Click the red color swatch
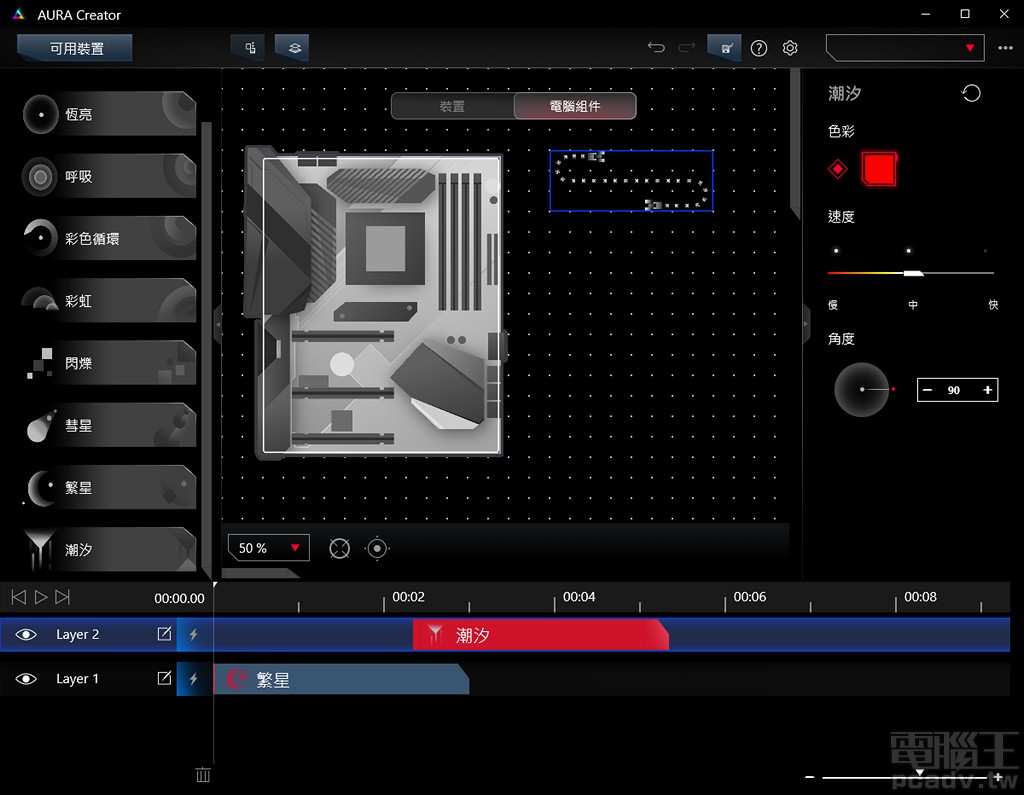 [880, 169]
